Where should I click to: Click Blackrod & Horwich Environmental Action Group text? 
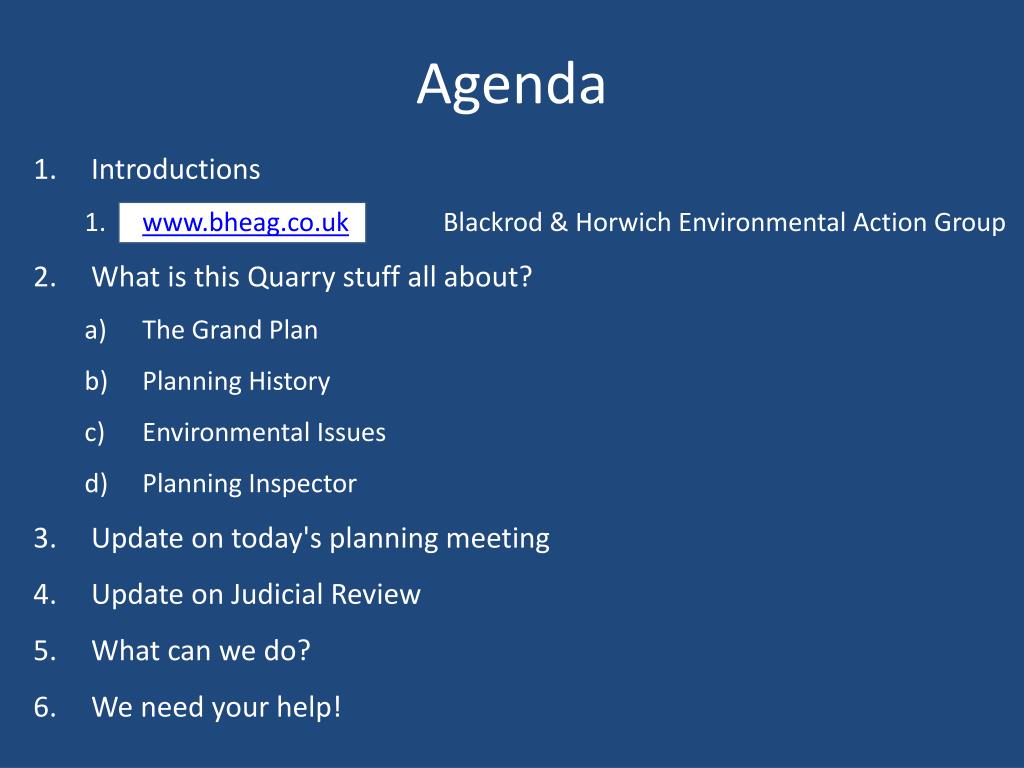(724, 223)
